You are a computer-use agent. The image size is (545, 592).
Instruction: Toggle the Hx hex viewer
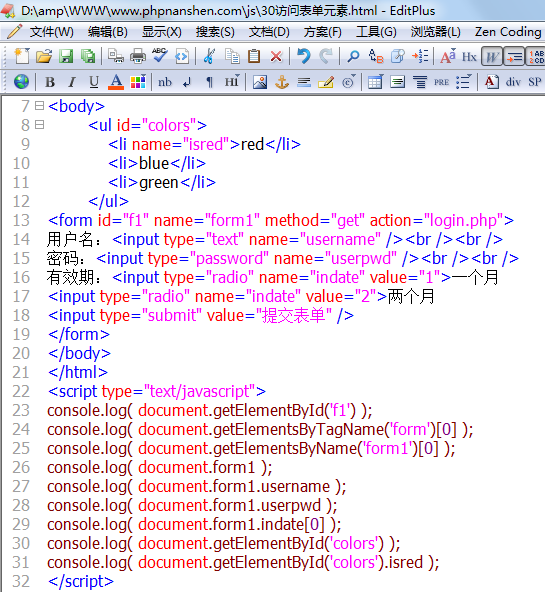[x=469, y=57]
